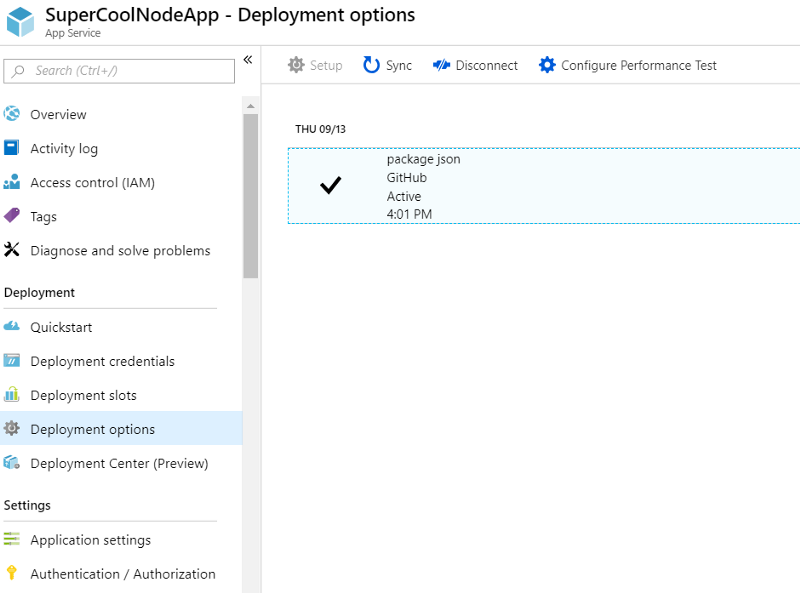Image resolution: width=800 pixels, height=593 pixels.
Task: Click the Sync button label
Action: click(x=398, y=66)
